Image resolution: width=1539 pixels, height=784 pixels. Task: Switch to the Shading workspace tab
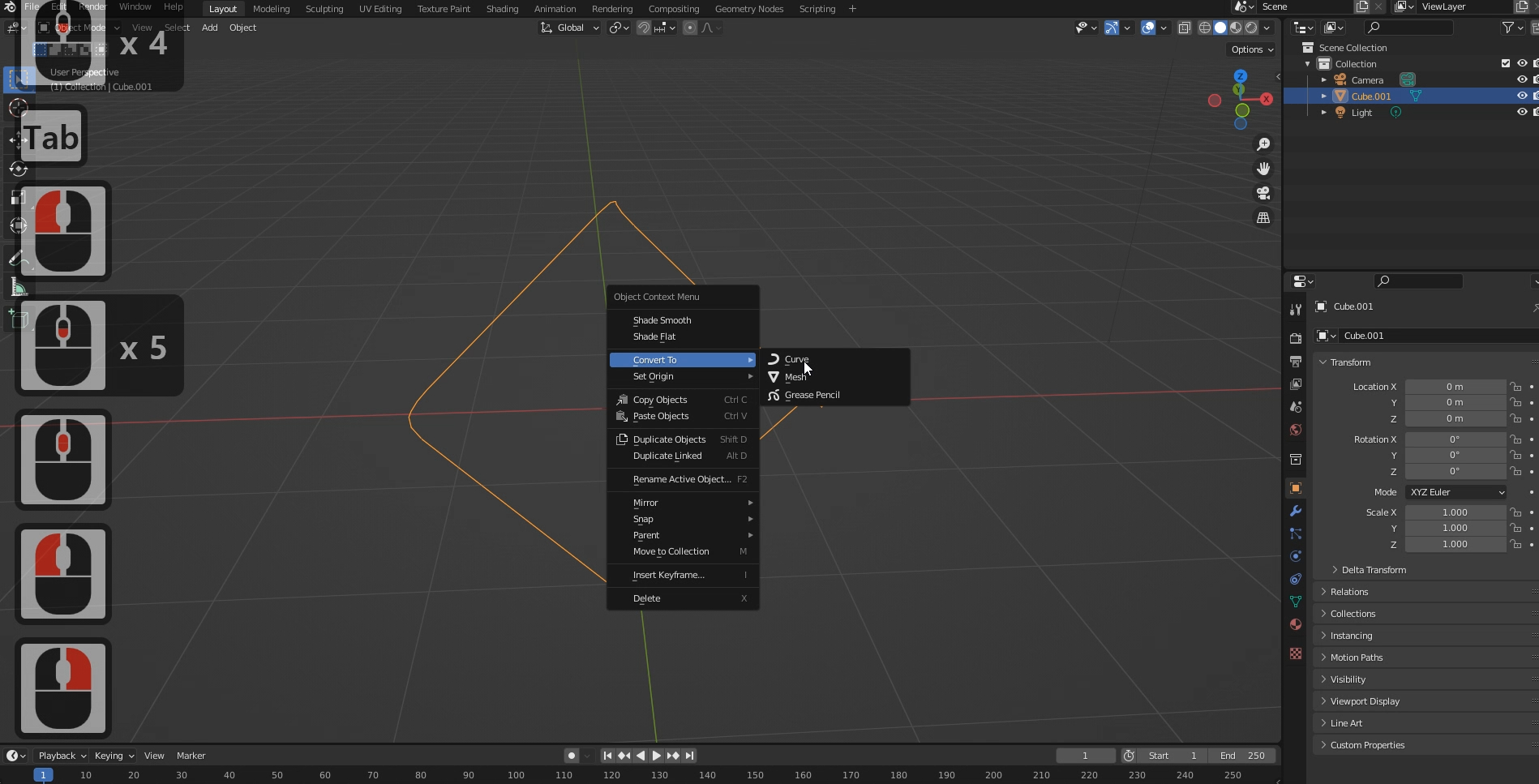coord(502,9)
